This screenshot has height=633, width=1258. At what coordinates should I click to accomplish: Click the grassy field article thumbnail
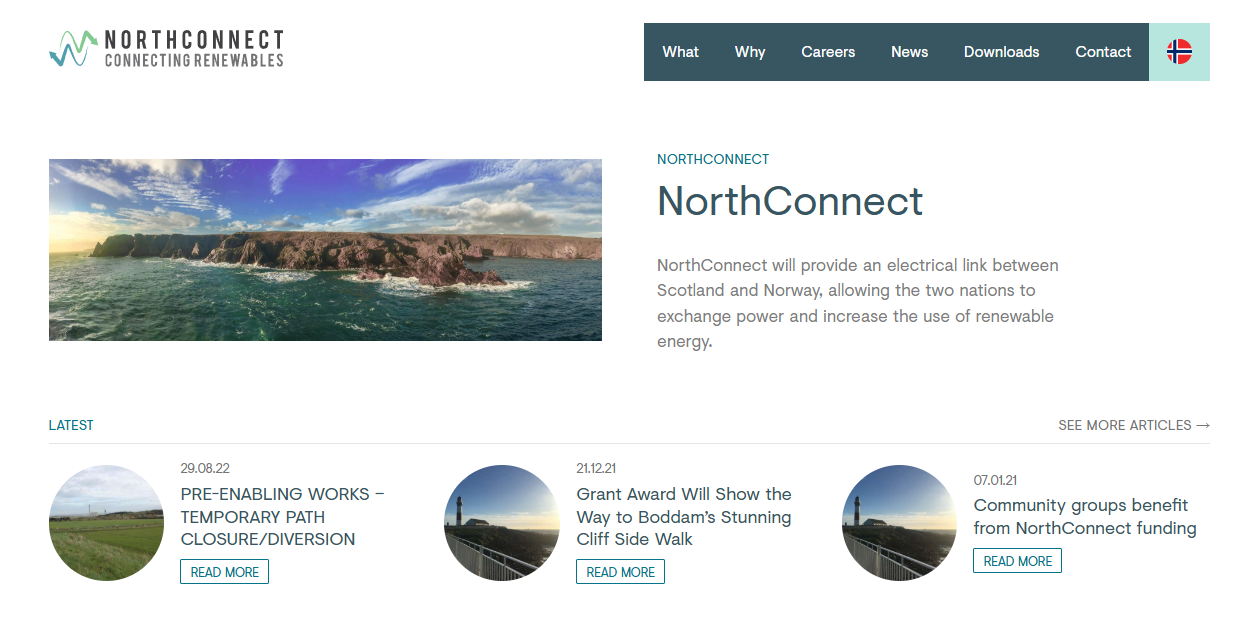(106, 523)
